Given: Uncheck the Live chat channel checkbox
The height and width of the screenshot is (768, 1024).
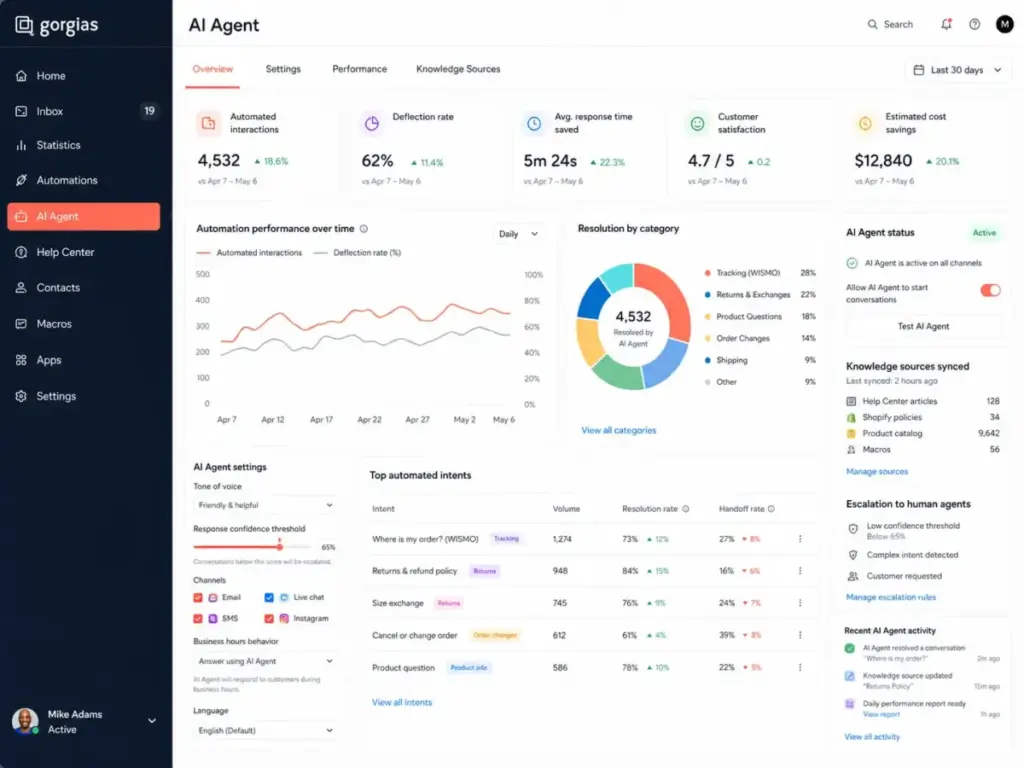Looking at the screenshot, I should pos(269,598).
